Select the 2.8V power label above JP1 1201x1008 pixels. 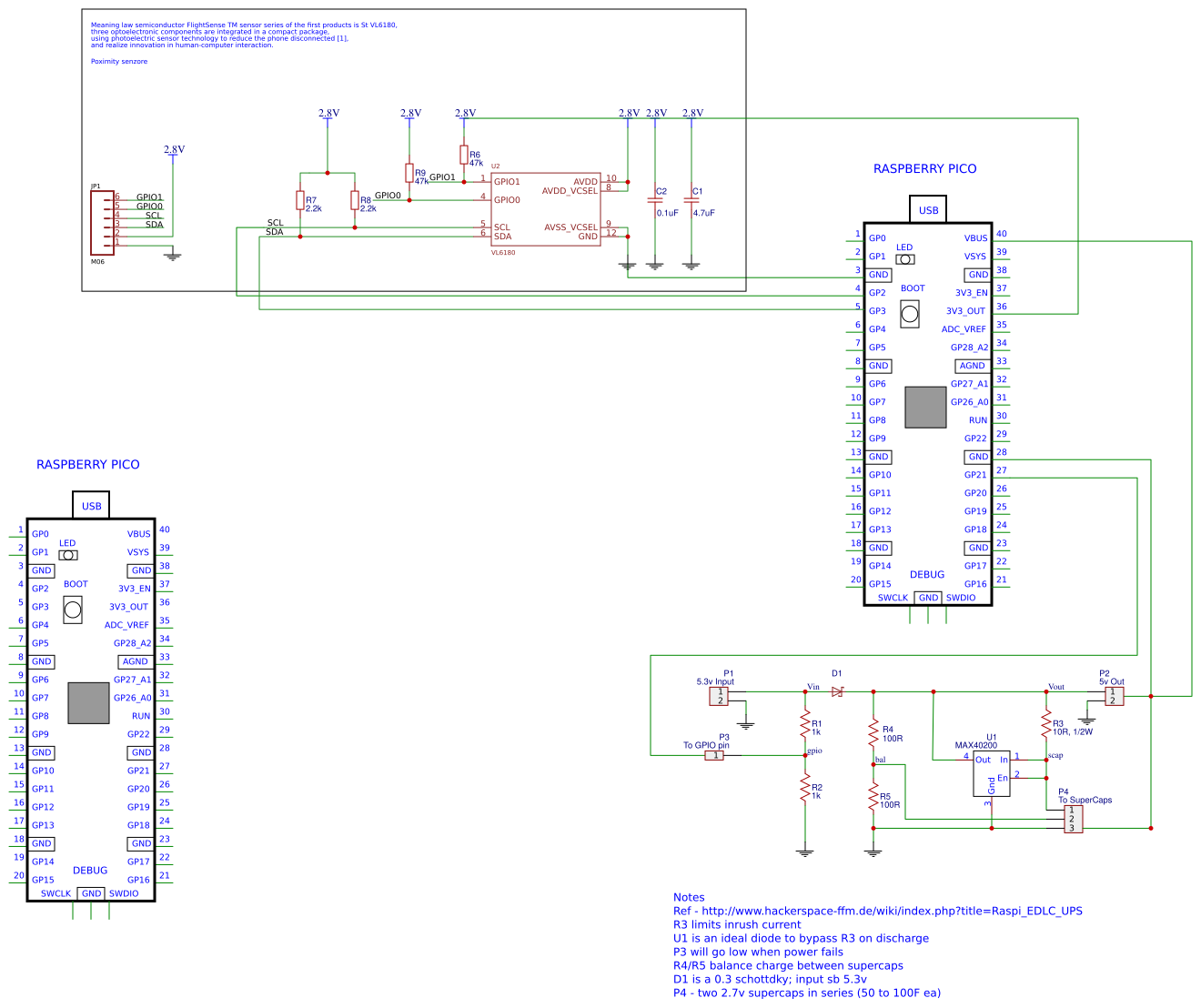click(x=174, y=149)
